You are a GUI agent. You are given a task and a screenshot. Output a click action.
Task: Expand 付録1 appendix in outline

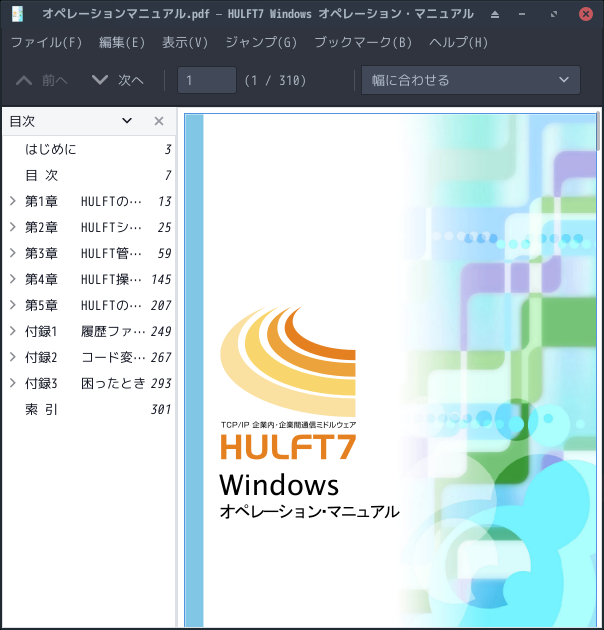coord(13,331)
